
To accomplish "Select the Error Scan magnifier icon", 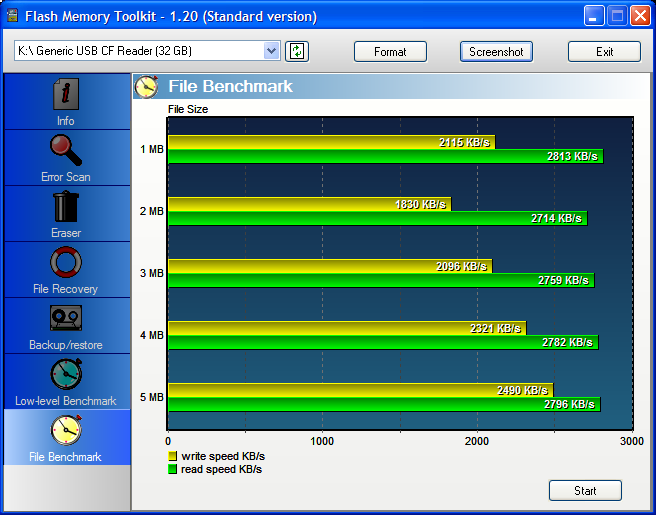I will pyautogui.click(x=66, y=151).
